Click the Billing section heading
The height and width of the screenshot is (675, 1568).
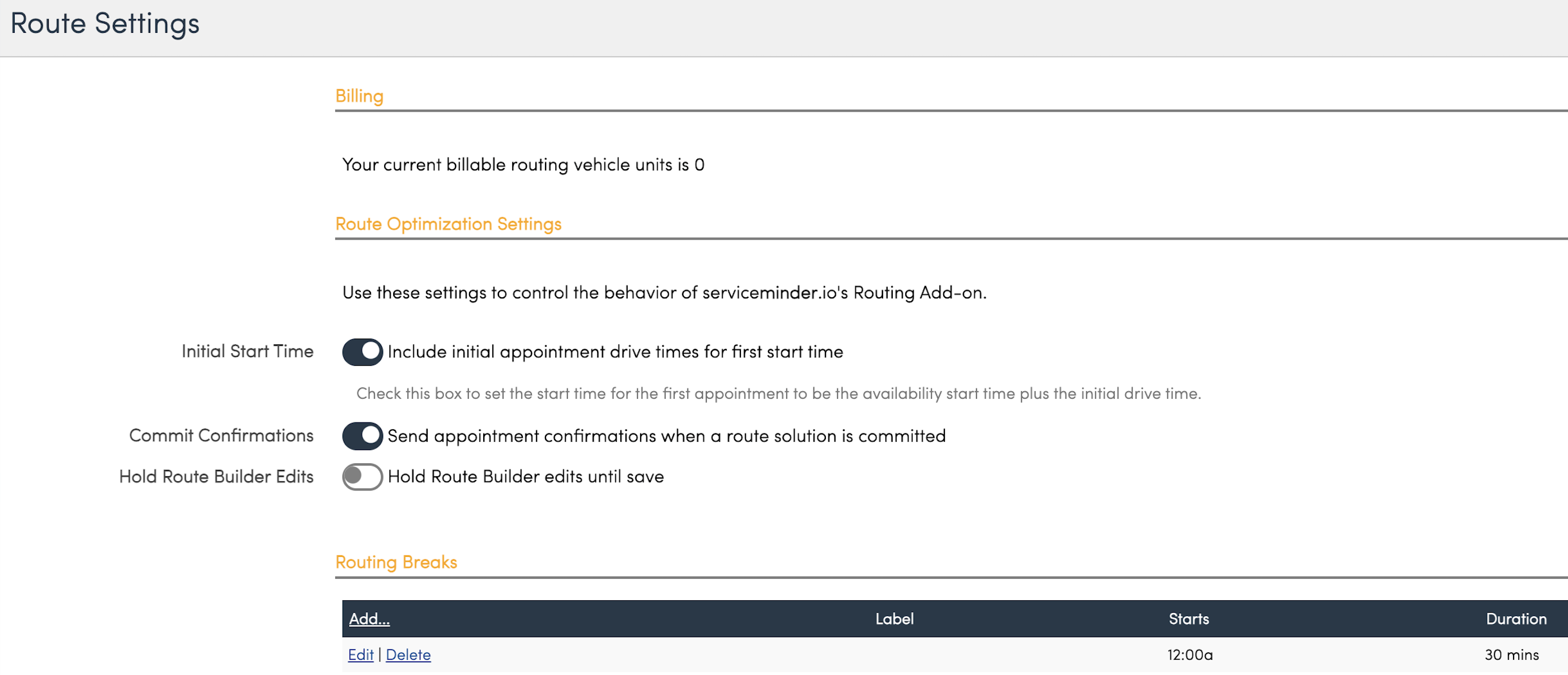point(359,96)
